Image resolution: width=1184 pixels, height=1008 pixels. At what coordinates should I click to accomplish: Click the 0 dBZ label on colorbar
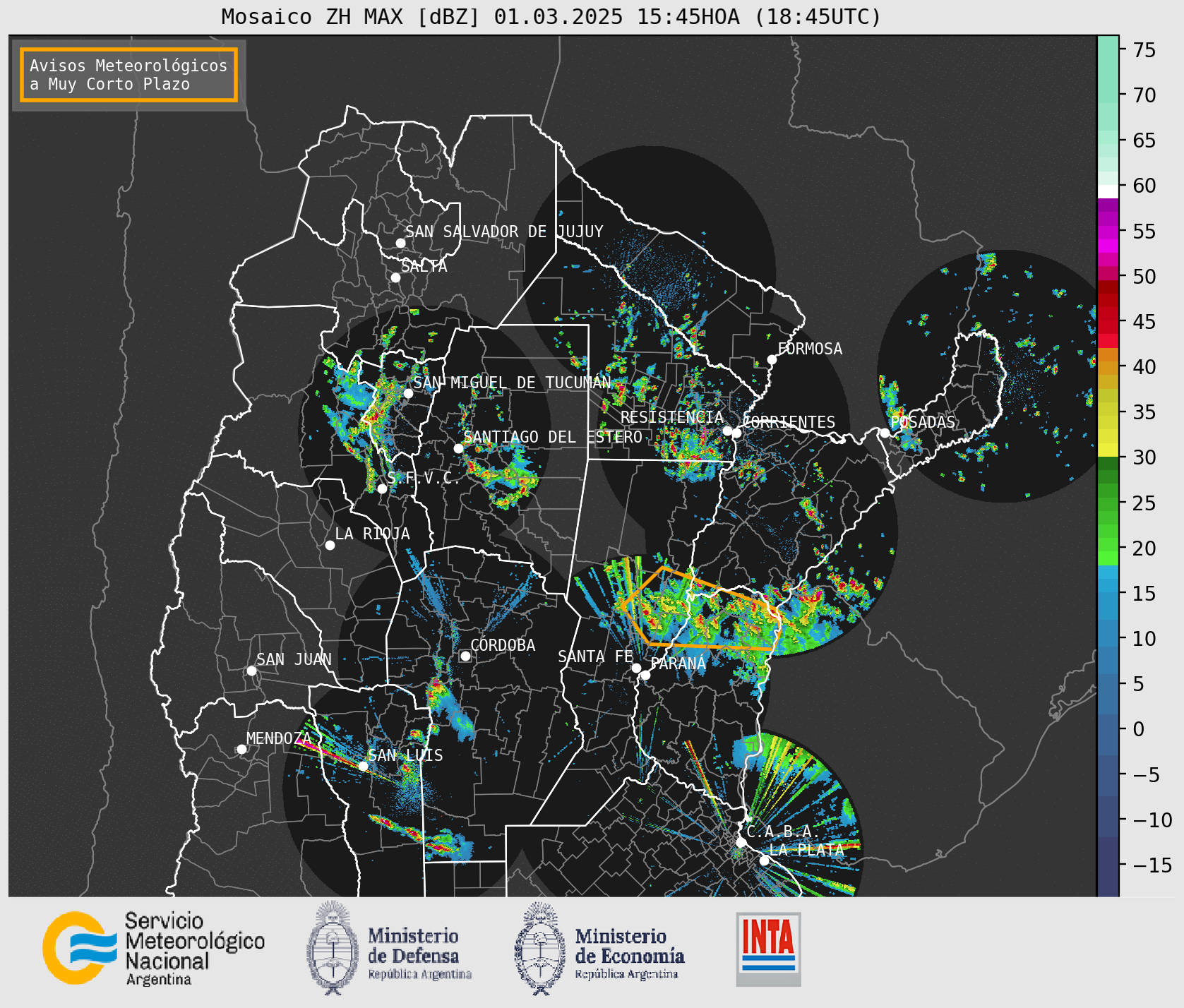(1138, 729)
